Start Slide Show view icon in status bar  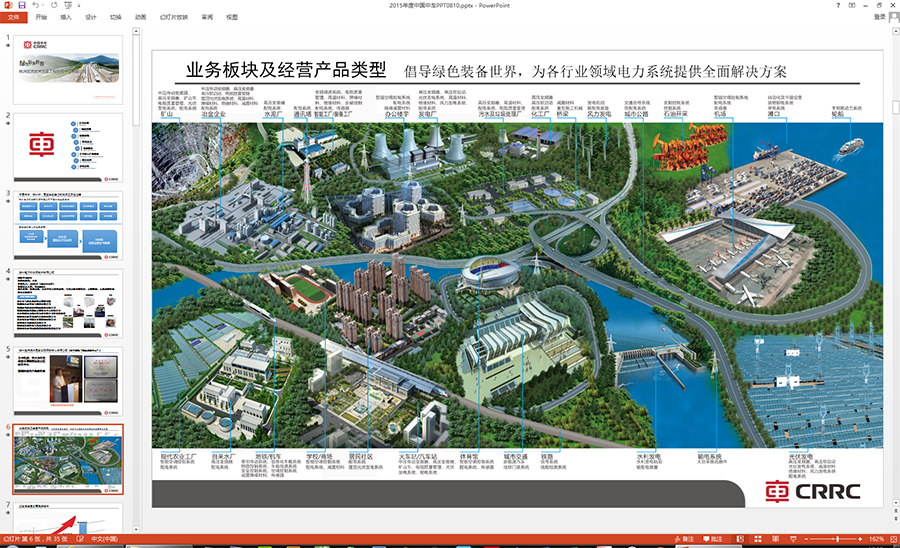pos(793,539)
